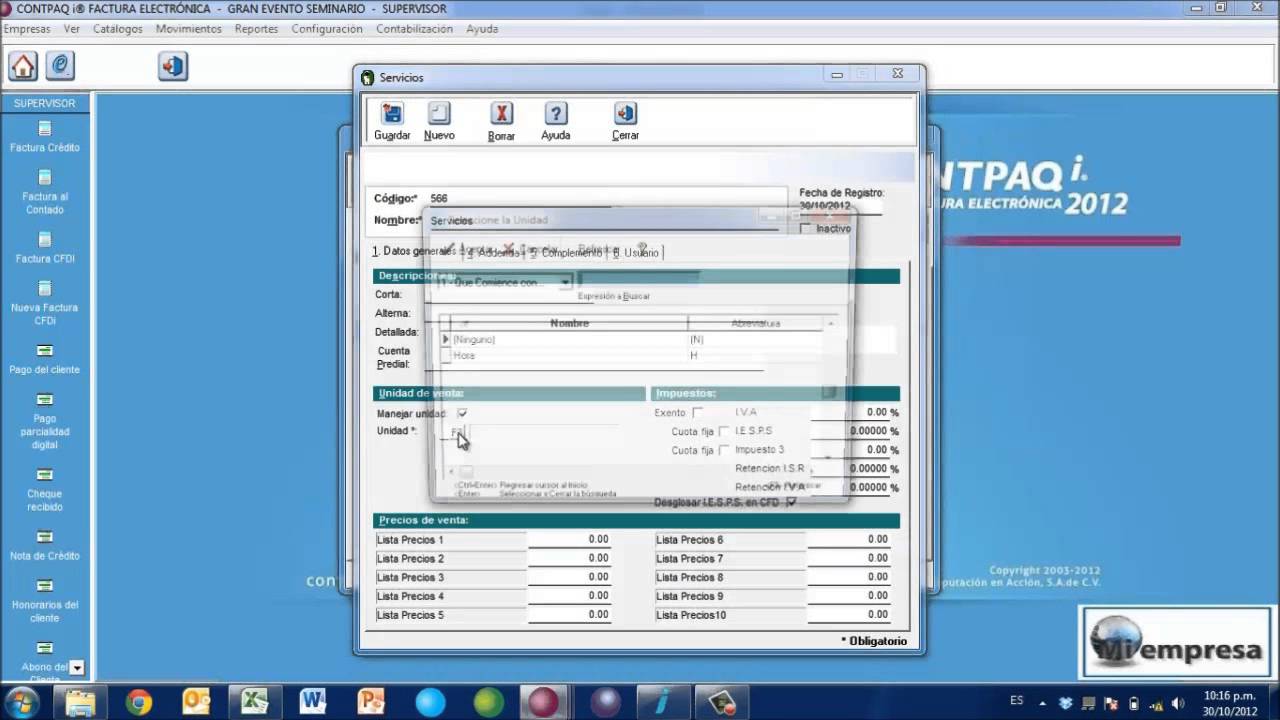Open Factura CFDI from the sidebar
Viewport: 1280px width, 720px height.
[45, 248]
